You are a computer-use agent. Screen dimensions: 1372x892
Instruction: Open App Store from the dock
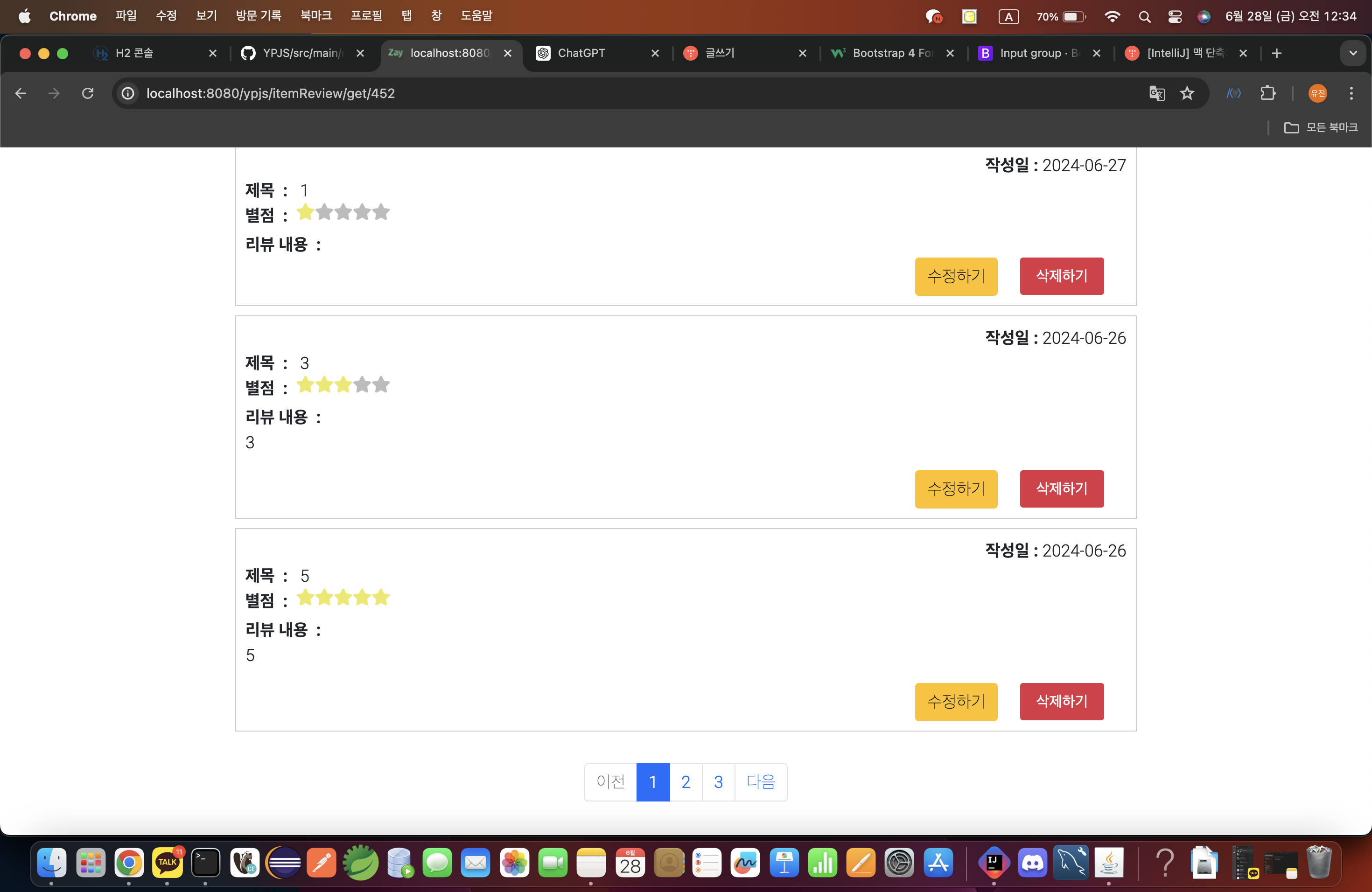click(x=938, y=863)
